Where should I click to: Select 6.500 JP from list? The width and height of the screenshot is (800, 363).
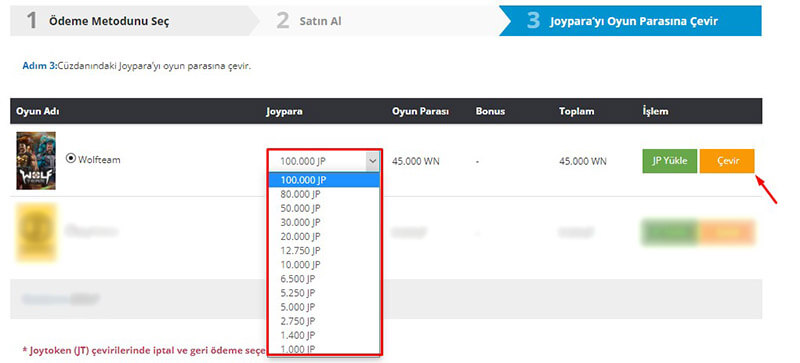pos(323,279)
